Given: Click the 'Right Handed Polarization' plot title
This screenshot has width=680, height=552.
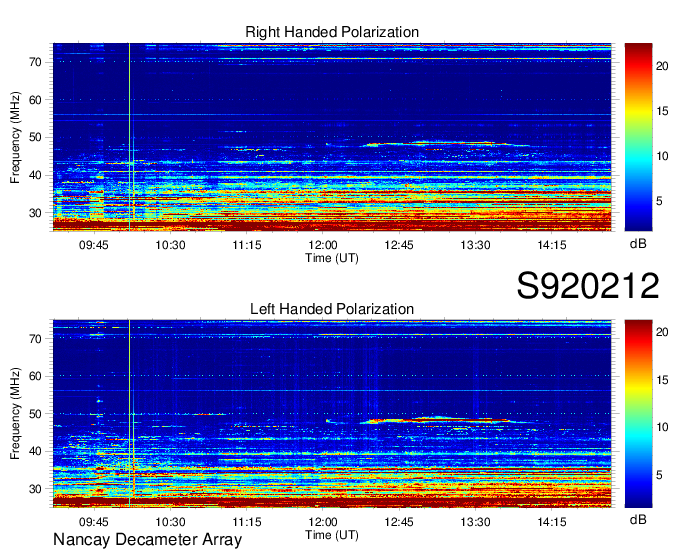Looking at the screenshot, I should point(332,32).
